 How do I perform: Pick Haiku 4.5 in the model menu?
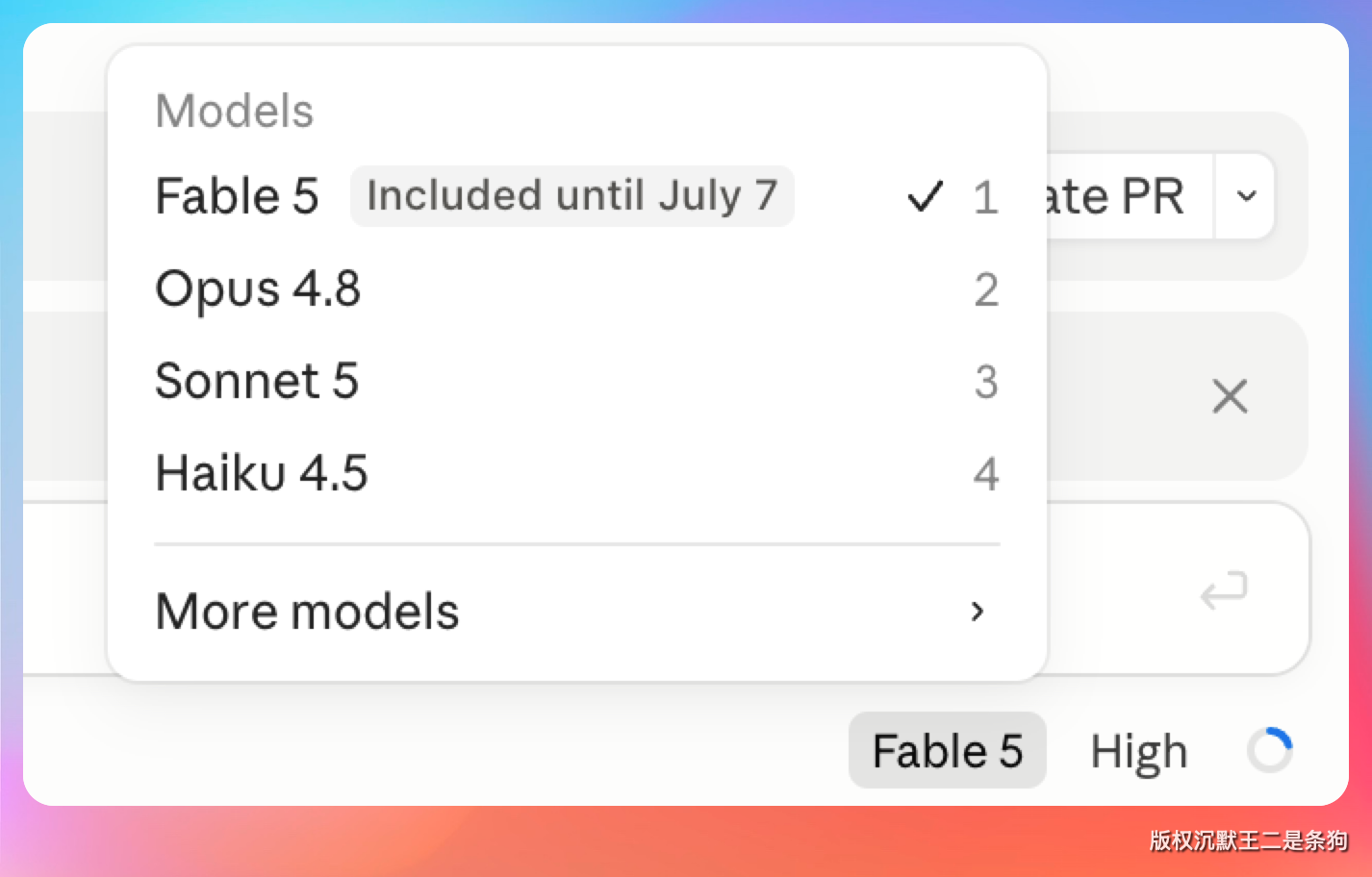click(577, 473)
